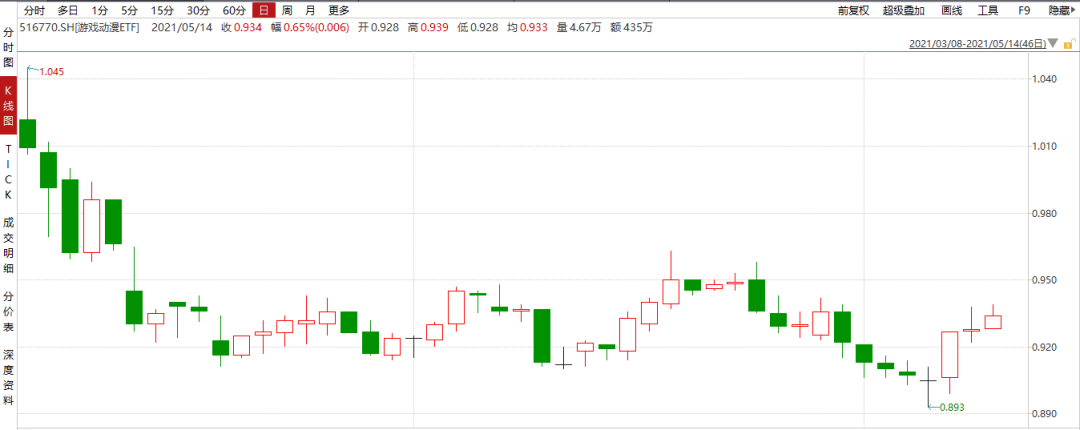The width and height of the screenshot is (1080, 430).
Task: Click the opening price 开 0.928
Action: point(377,28)
